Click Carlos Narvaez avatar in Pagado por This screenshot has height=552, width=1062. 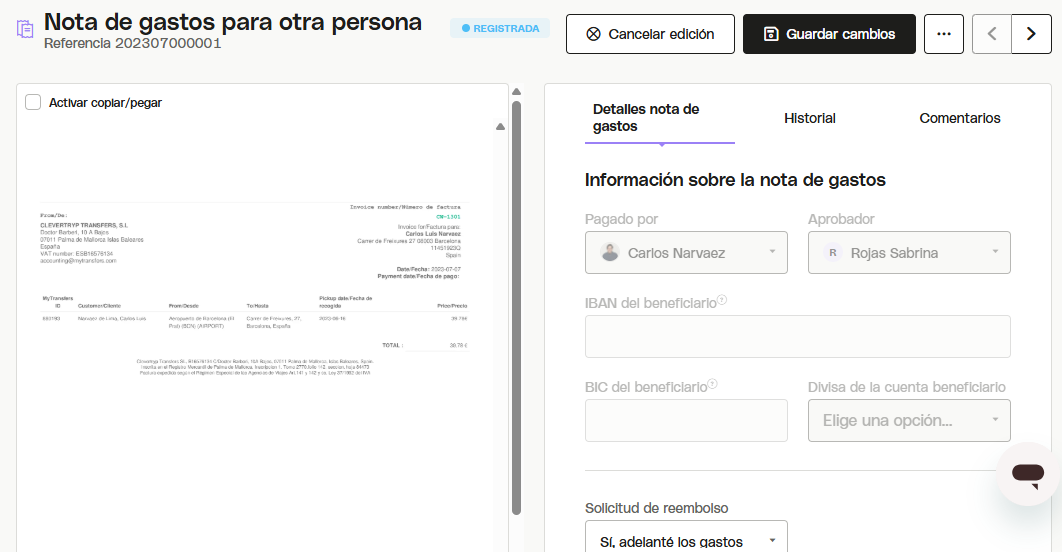[610, 253]
